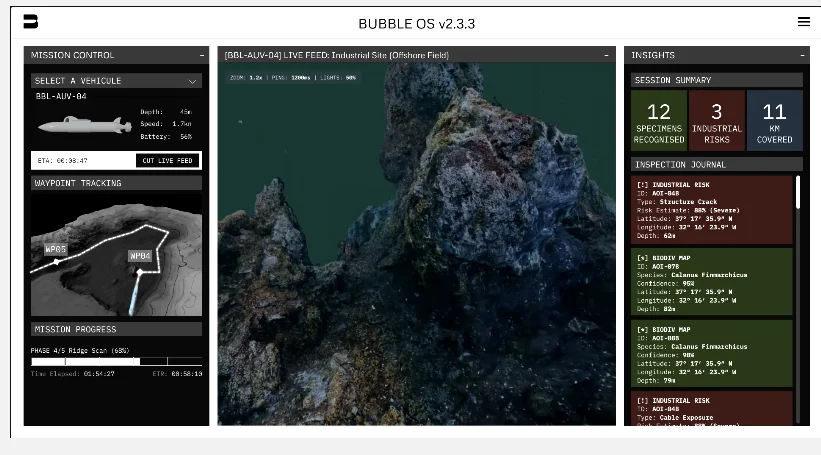Image resolution: width=821 pixels, height=455 pixels.
Task: Open the Industrial Risks summary tile
Action: coord(717,121)
